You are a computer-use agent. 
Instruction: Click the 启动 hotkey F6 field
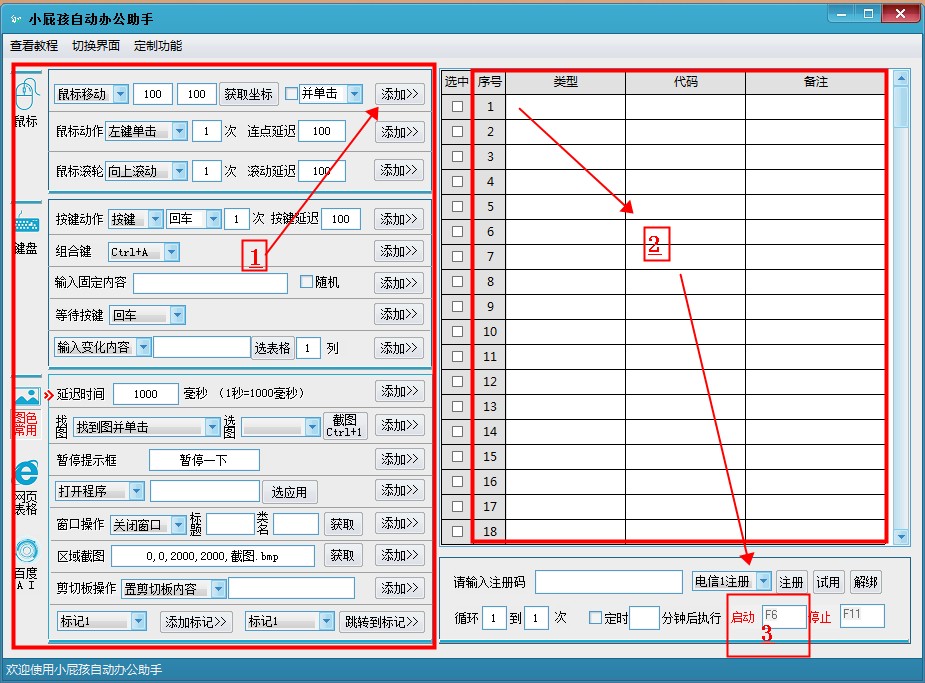pyautogui.click(x=784, y=616)
